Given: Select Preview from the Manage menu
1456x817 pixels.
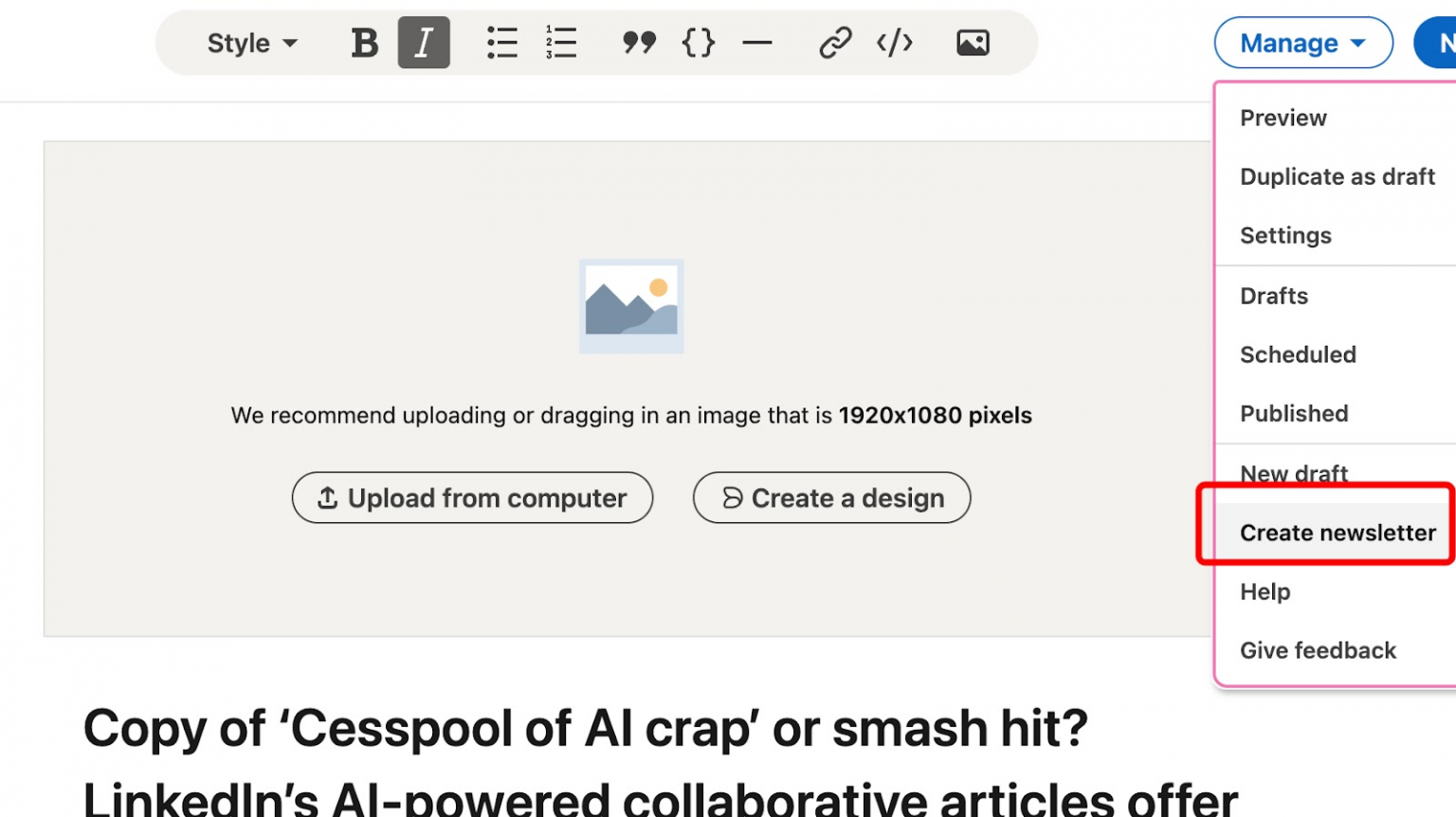Looking at the screenshot, I should tap(1283, 118).
